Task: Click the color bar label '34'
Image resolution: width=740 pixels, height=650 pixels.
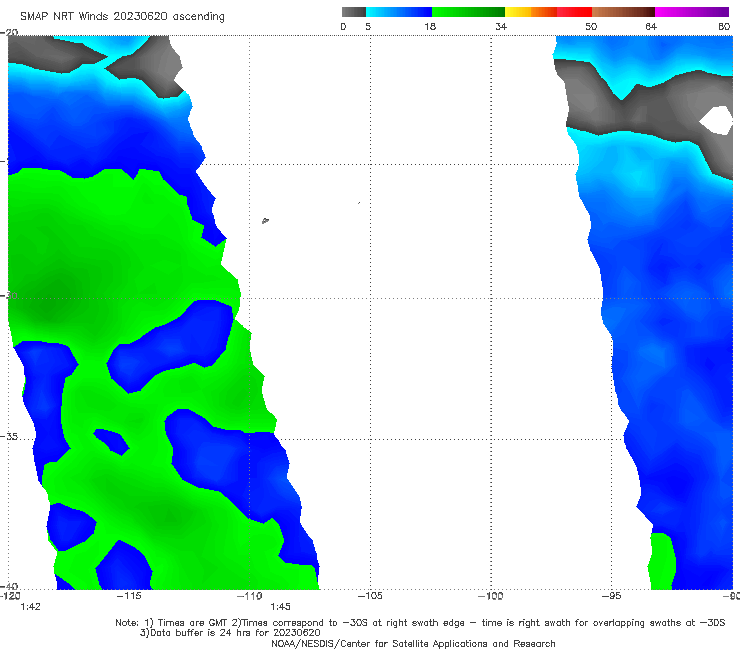Action: pyautogui.click(x=501, y=27)
